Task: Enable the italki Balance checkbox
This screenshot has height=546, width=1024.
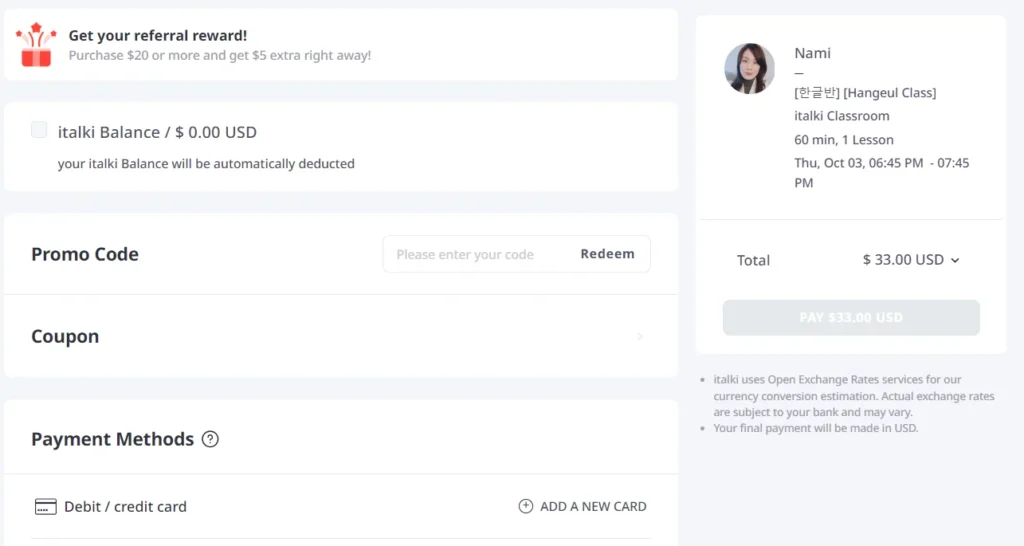Action: (39, 130)
